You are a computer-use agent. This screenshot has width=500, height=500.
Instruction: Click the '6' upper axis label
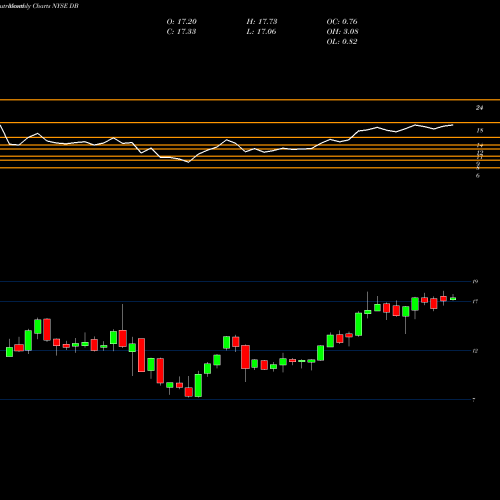point(478,176)
